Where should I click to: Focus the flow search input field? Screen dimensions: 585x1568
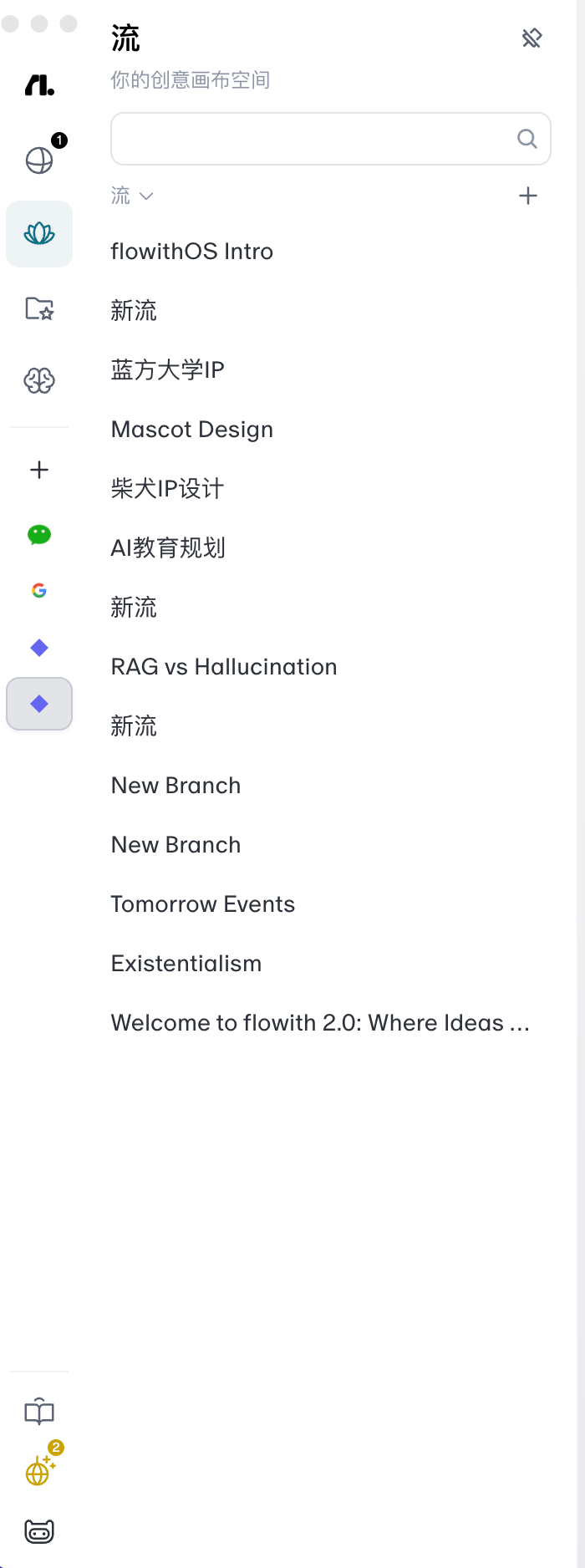pos(331,139)
